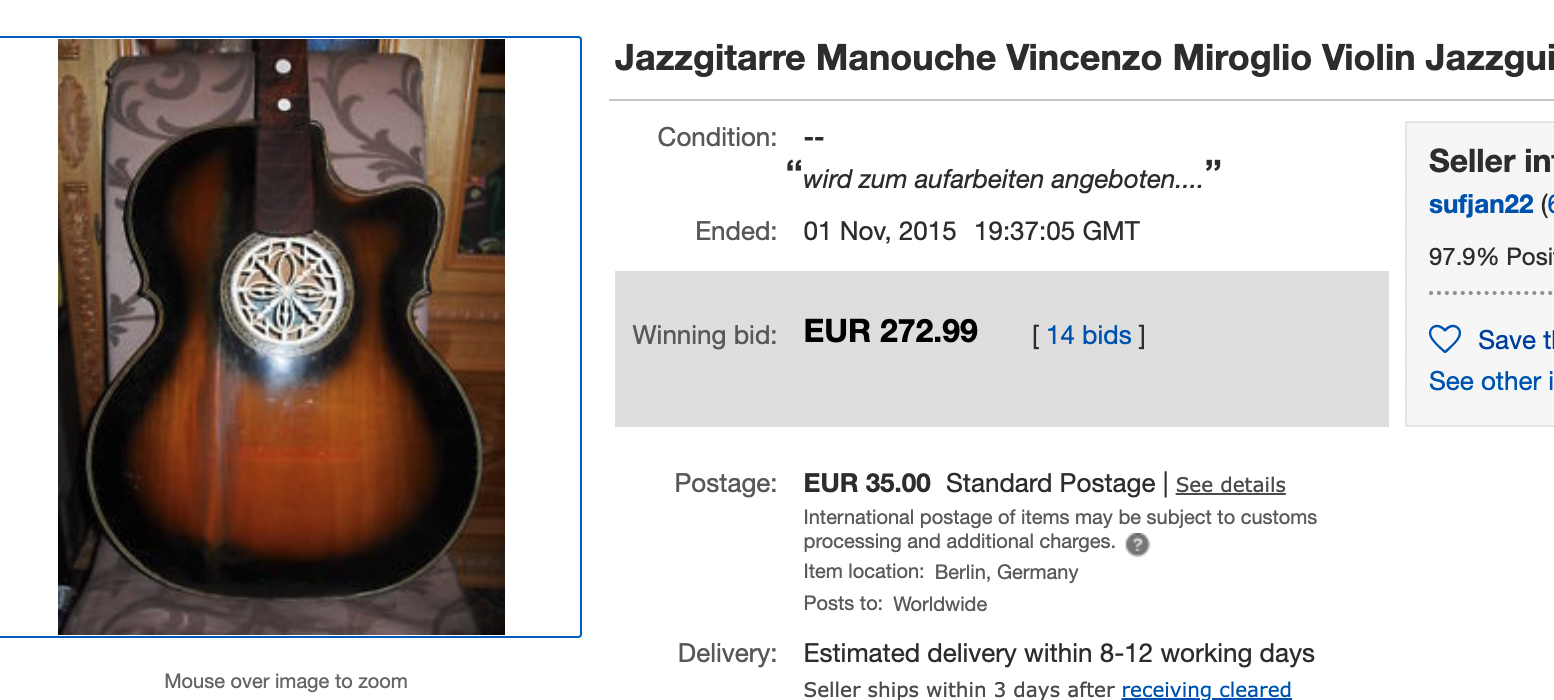Click the Estimated delivery 8-12 working days text
The height and width of the screenshot is (700, 1554).
tap(1058, 654)
